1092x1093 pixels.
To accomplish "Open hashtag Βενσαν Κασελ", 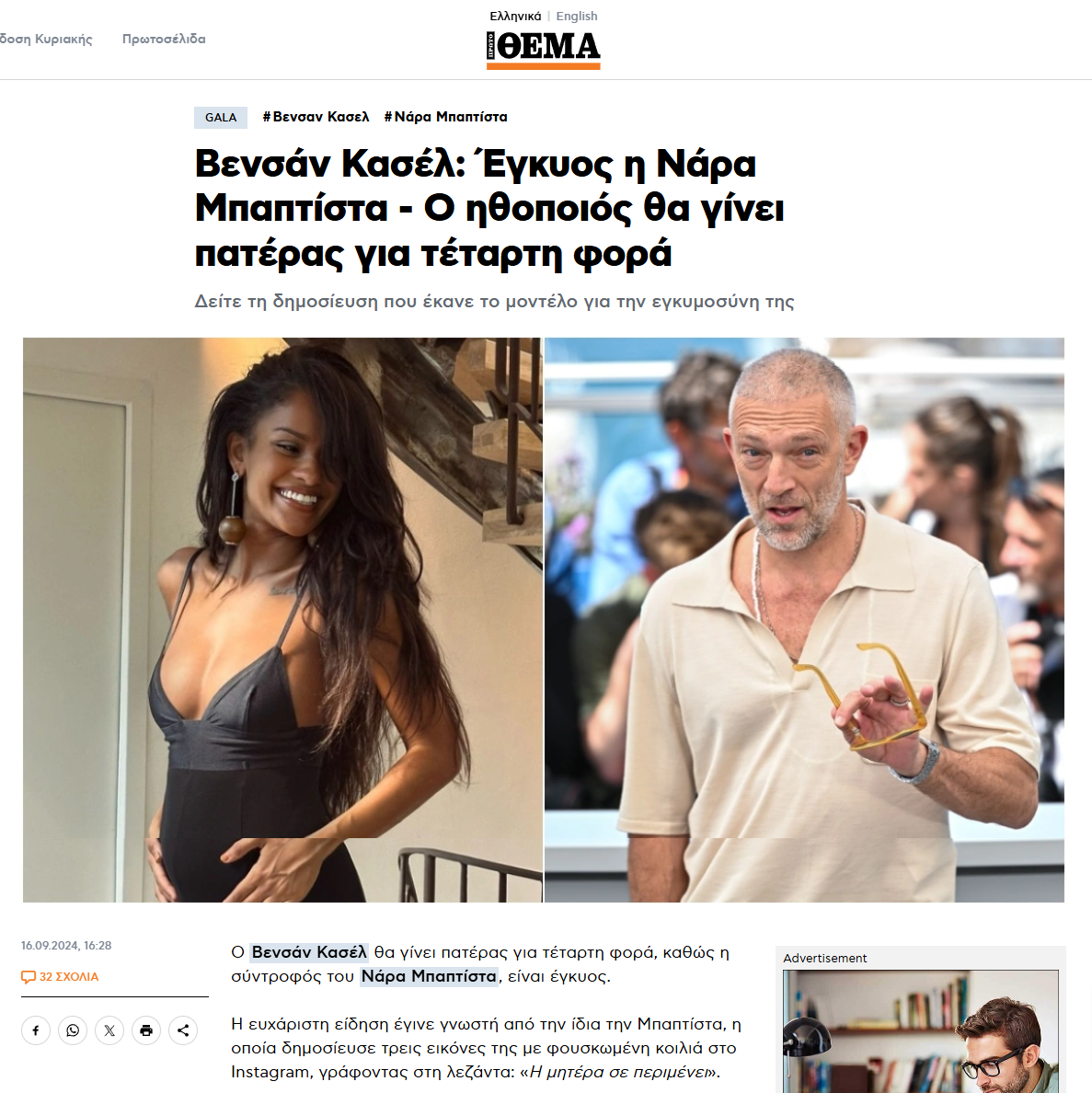I will pos(316,117).
